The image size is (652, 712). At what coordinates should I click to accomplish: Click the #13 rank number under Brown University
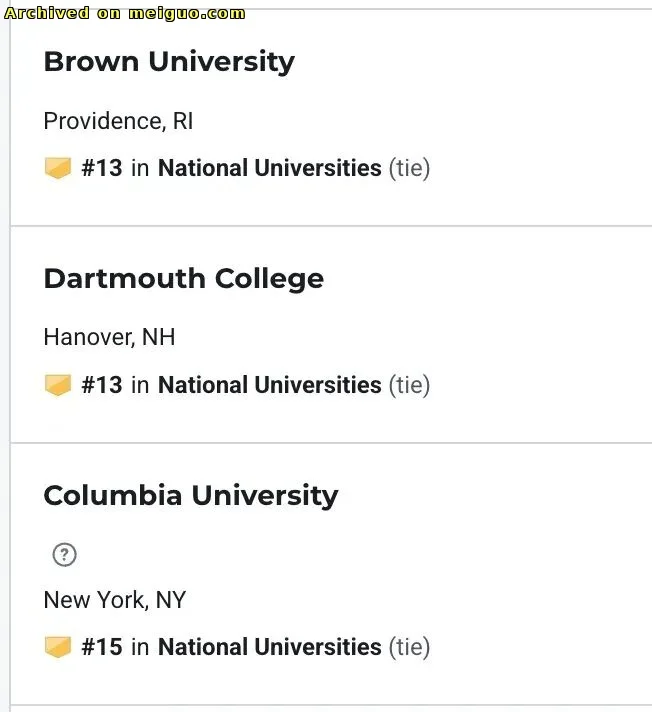(102, 168)
